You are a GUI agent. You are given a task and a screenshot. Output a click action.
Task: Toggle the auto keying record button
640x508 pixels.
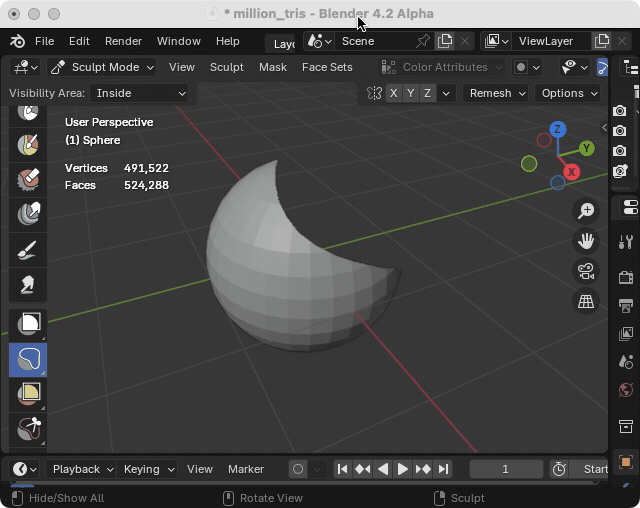pos(298,469)
